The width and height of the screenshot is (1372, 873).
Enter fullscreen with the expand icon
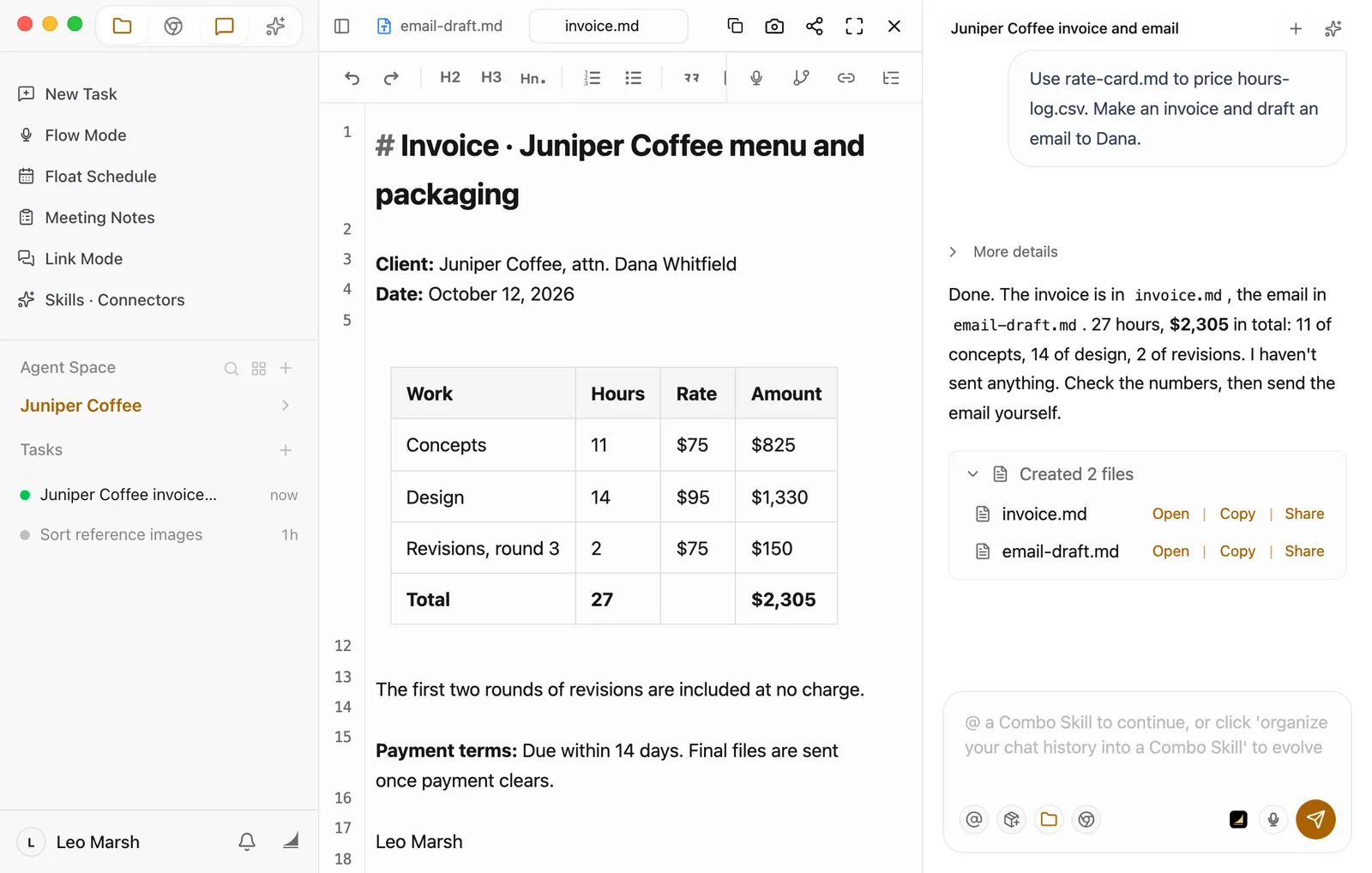point(854,26)
